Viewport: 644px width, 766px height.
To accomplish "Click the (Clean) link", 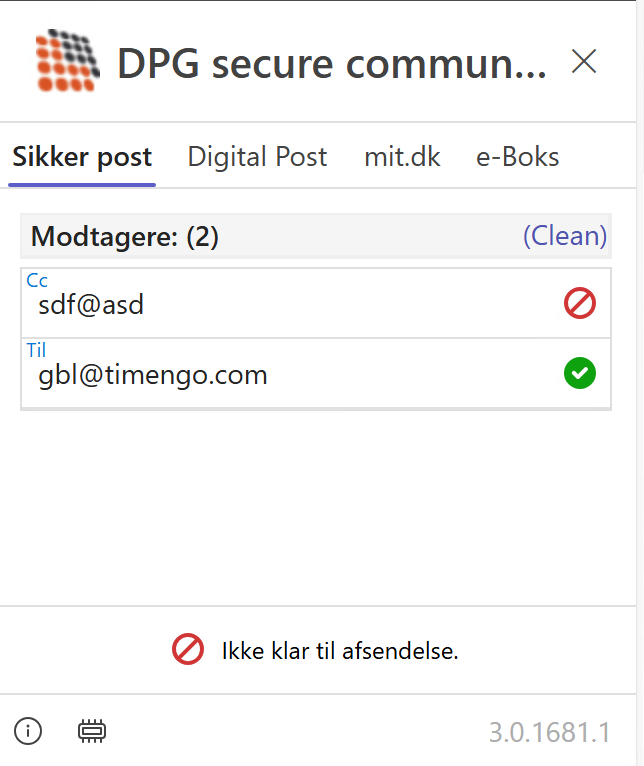I will click(x=565, y=236).
